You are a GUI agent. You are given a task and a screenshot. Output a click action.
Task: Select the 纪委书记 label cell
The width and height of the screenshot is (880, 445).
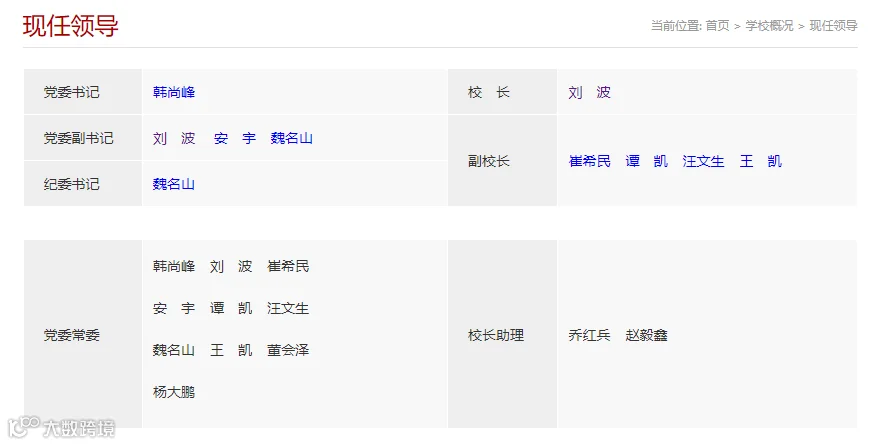tap(82, 184)
